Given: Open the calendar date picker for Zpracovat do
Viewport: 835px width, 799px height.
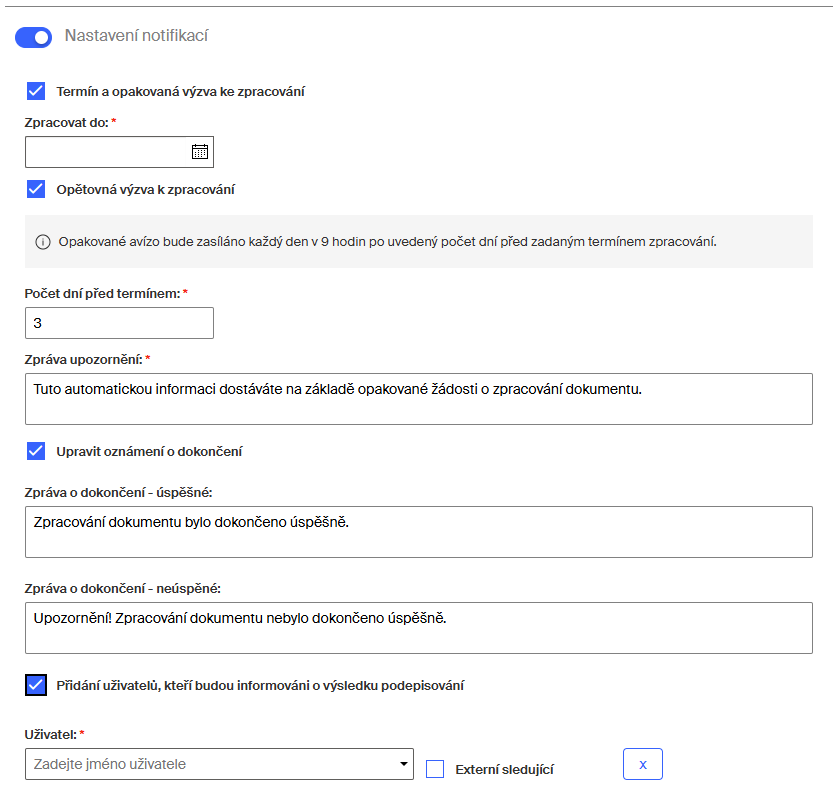Looking at the screenshot, I should [200, 151].
